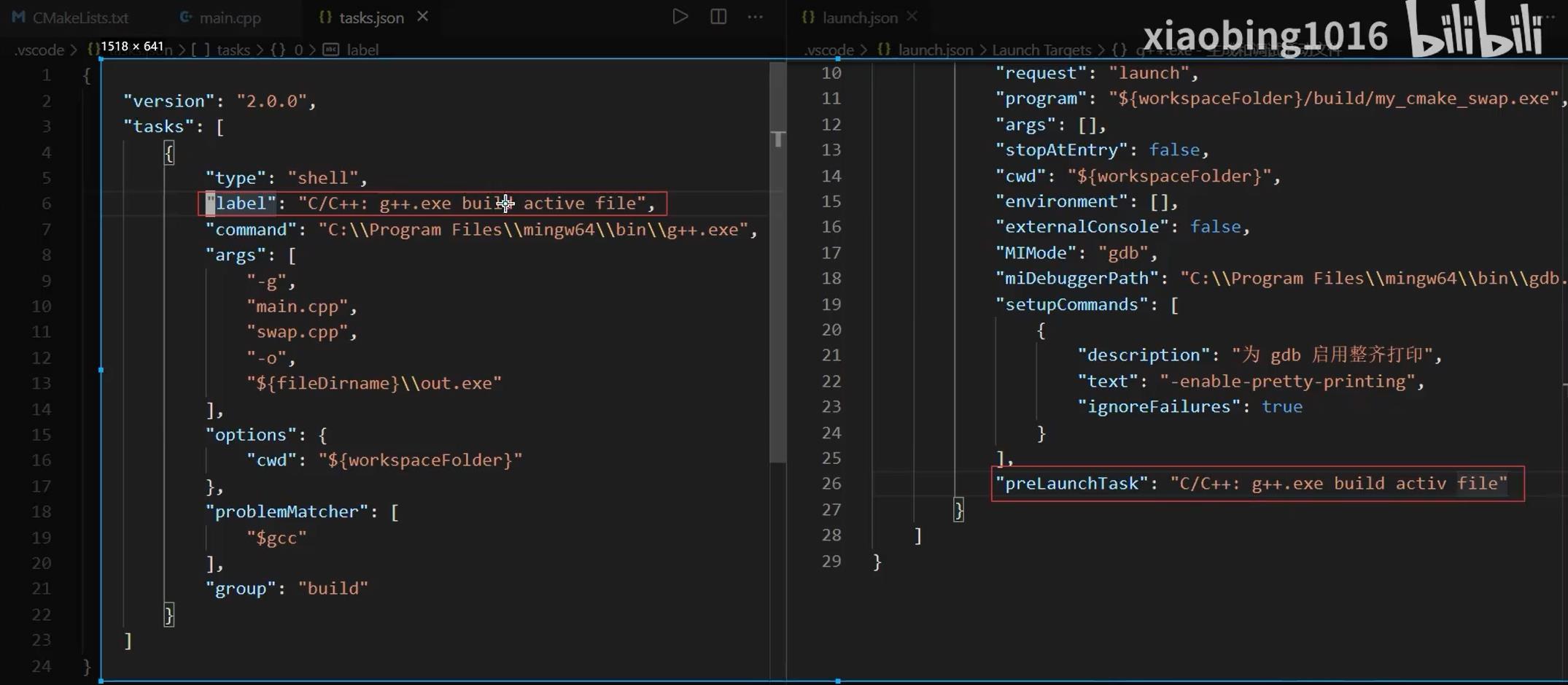Click the tasks.json editor vertical scrollbar
Viewport: 1568px width, 685px height.
point(778,263)
